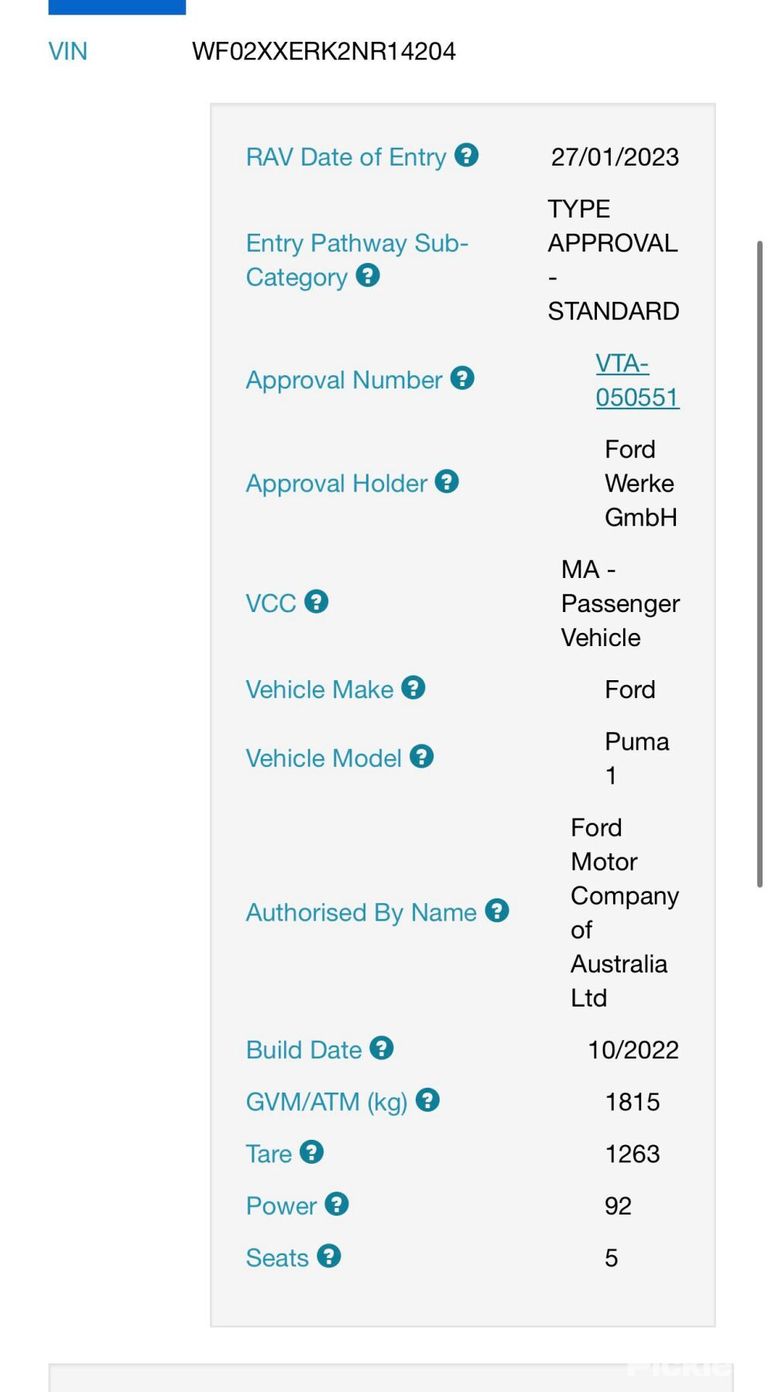
Task: Open help tooltip for Approval Number
Action: click(x=462, y=378)
